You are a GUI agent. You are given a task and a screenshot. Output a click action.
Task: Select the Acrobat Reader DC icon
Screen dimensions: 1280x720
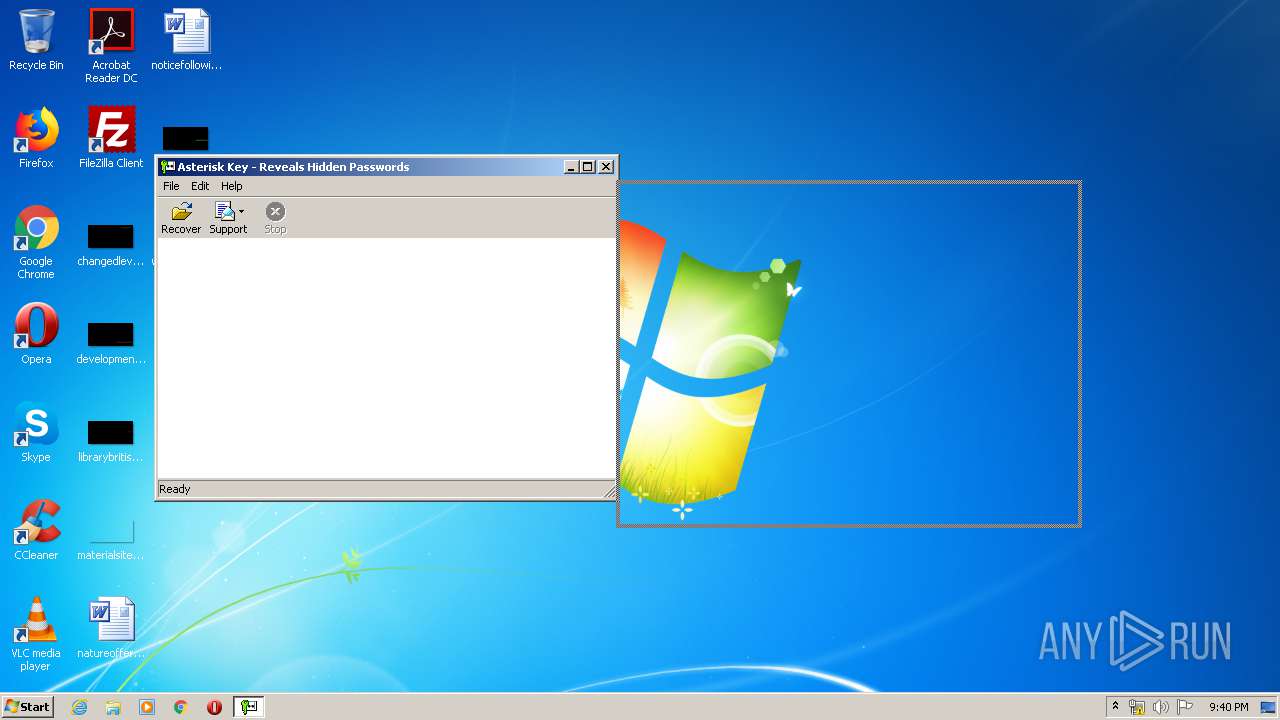pyautogui.click(x=111, y=47)
